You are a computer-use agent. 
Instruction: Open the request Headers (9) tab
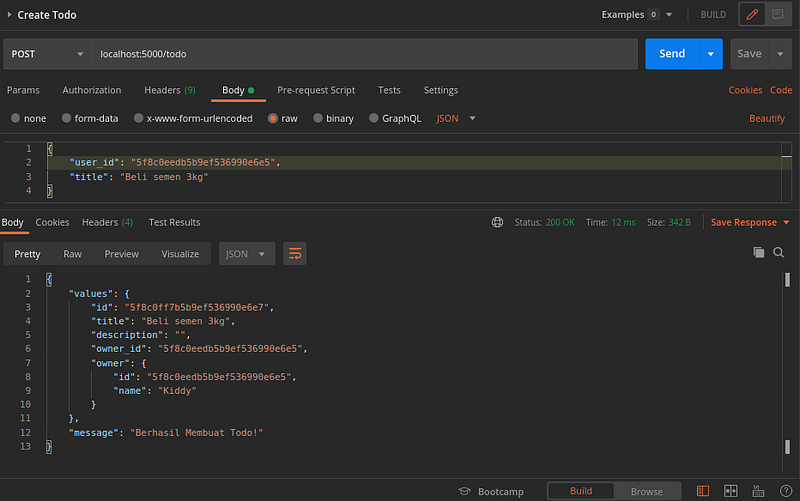pos(170,90)
